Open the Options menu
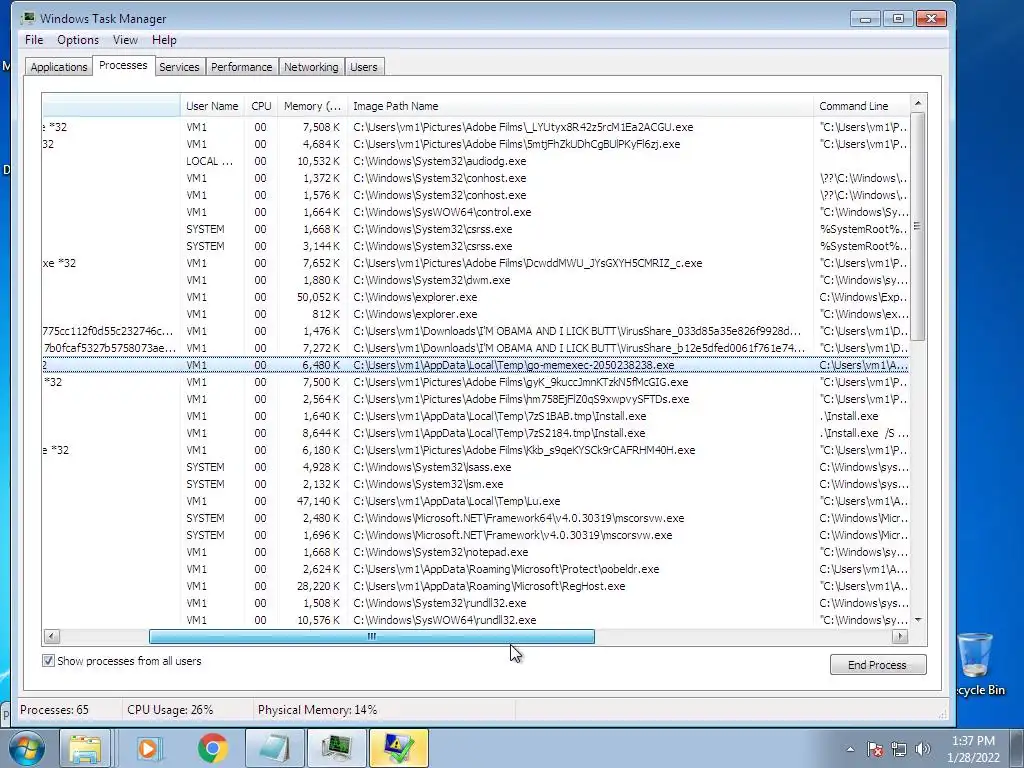1024x768 pixels. point(78,40)
